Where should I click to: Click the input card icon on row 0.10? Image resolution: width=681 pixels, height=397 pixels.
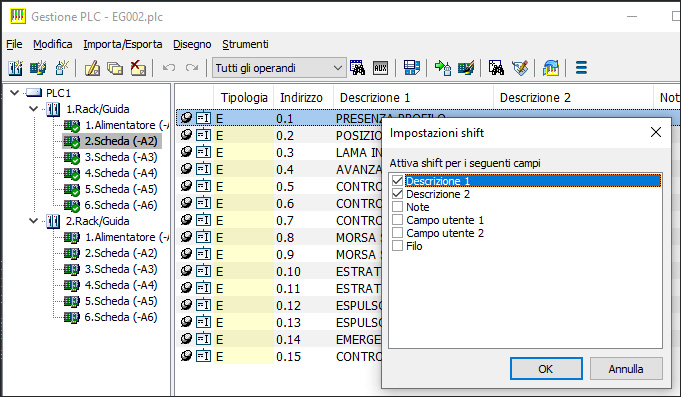tap(203, 271)
